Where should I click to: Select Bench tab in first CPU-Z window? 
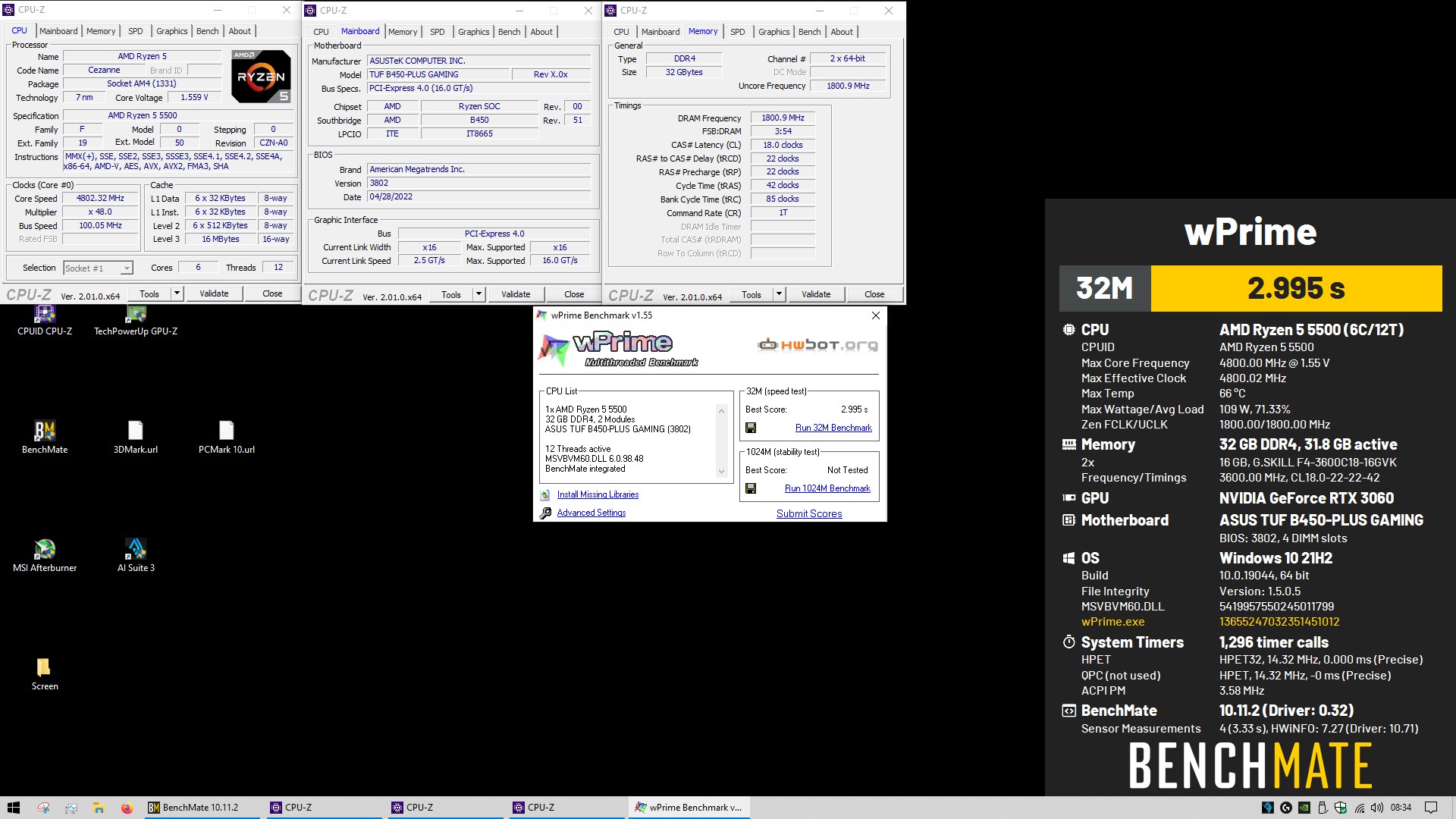207,31
